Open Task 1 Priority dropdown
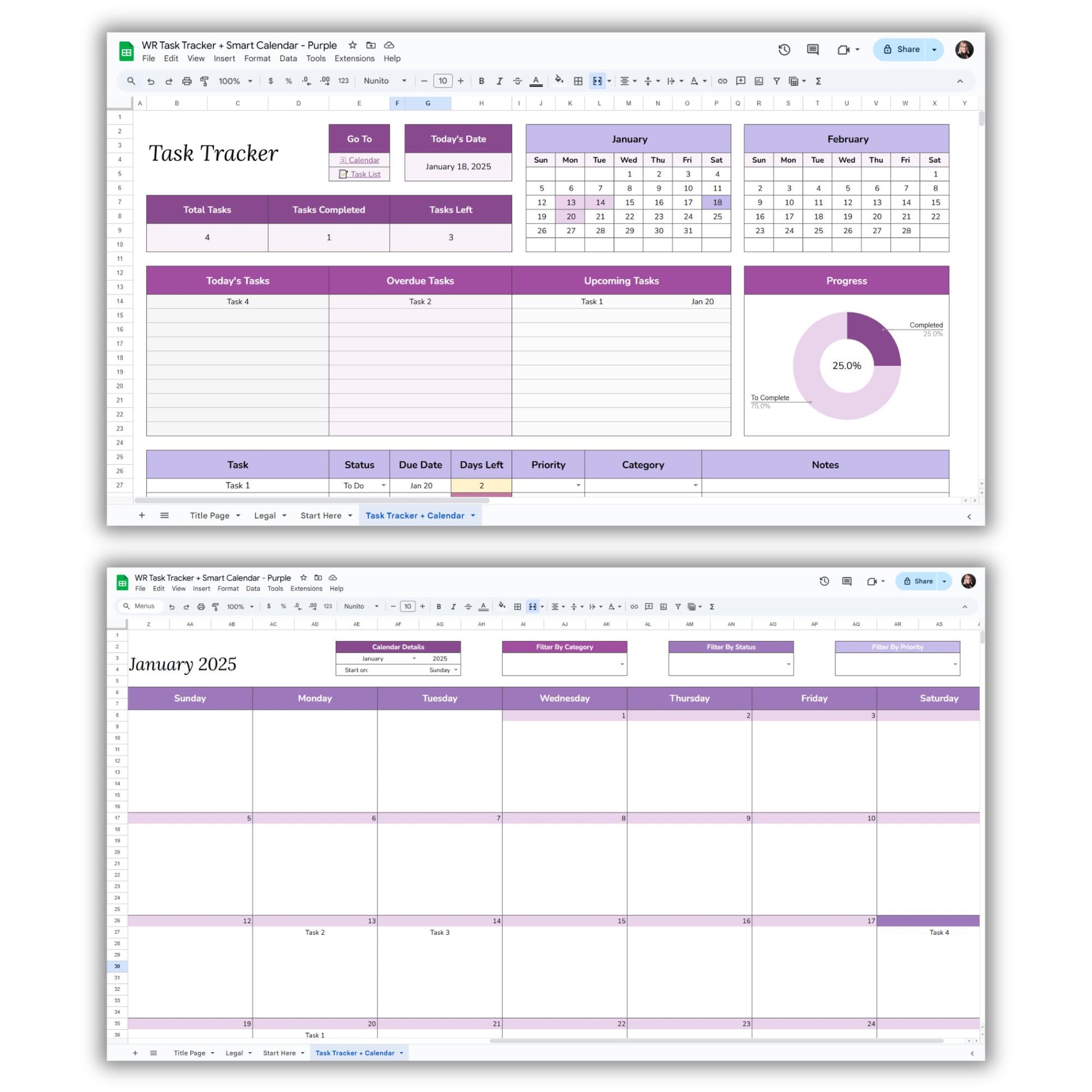This screenshot has height=1092, width=1092. [x=577, y=485]
